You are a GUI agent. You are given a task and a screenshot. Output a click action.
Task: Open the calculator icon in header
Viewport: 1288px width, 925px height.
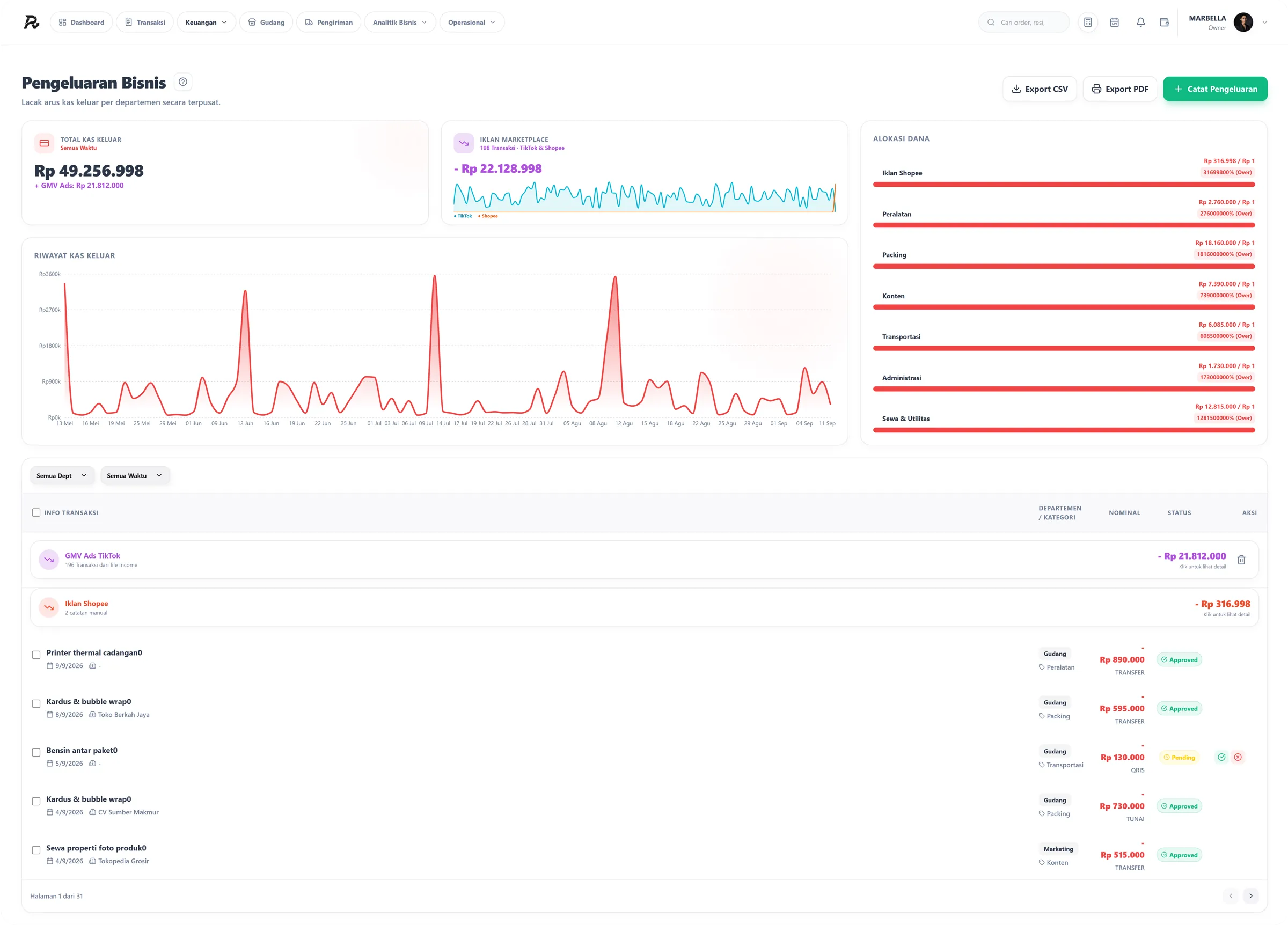1087,22
